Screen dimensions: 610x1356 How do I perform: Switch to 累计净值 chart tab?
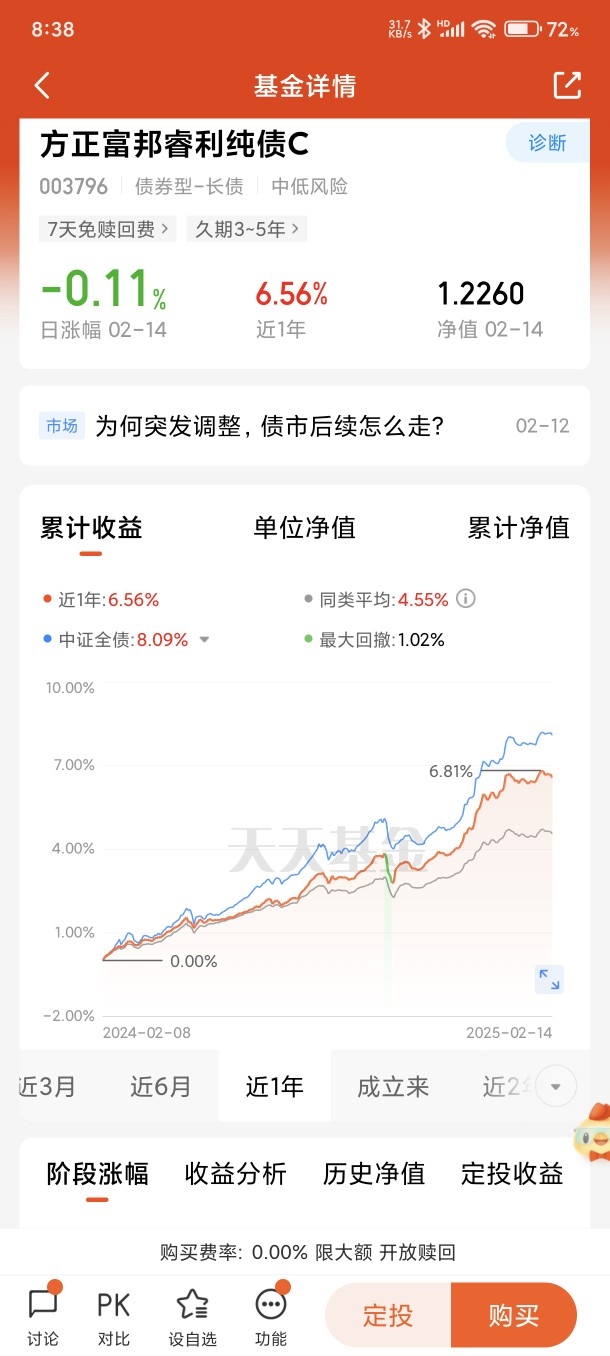tap(518, 528)
